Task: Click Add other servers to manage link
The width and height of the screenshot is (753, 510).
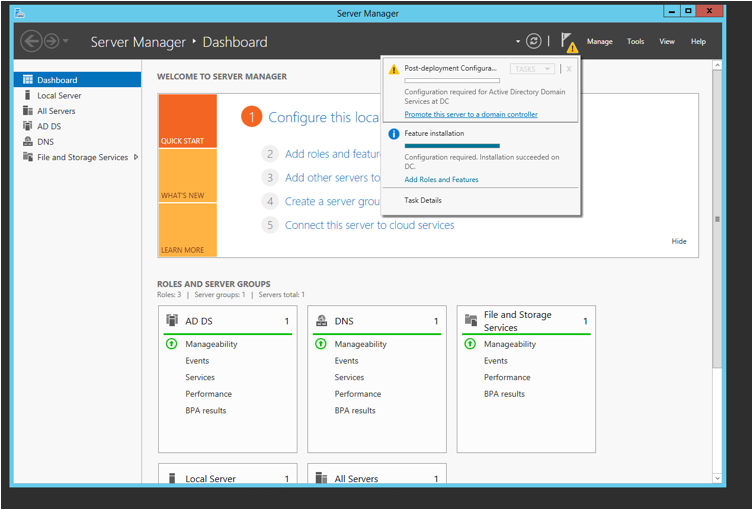Action: point(333,178)
